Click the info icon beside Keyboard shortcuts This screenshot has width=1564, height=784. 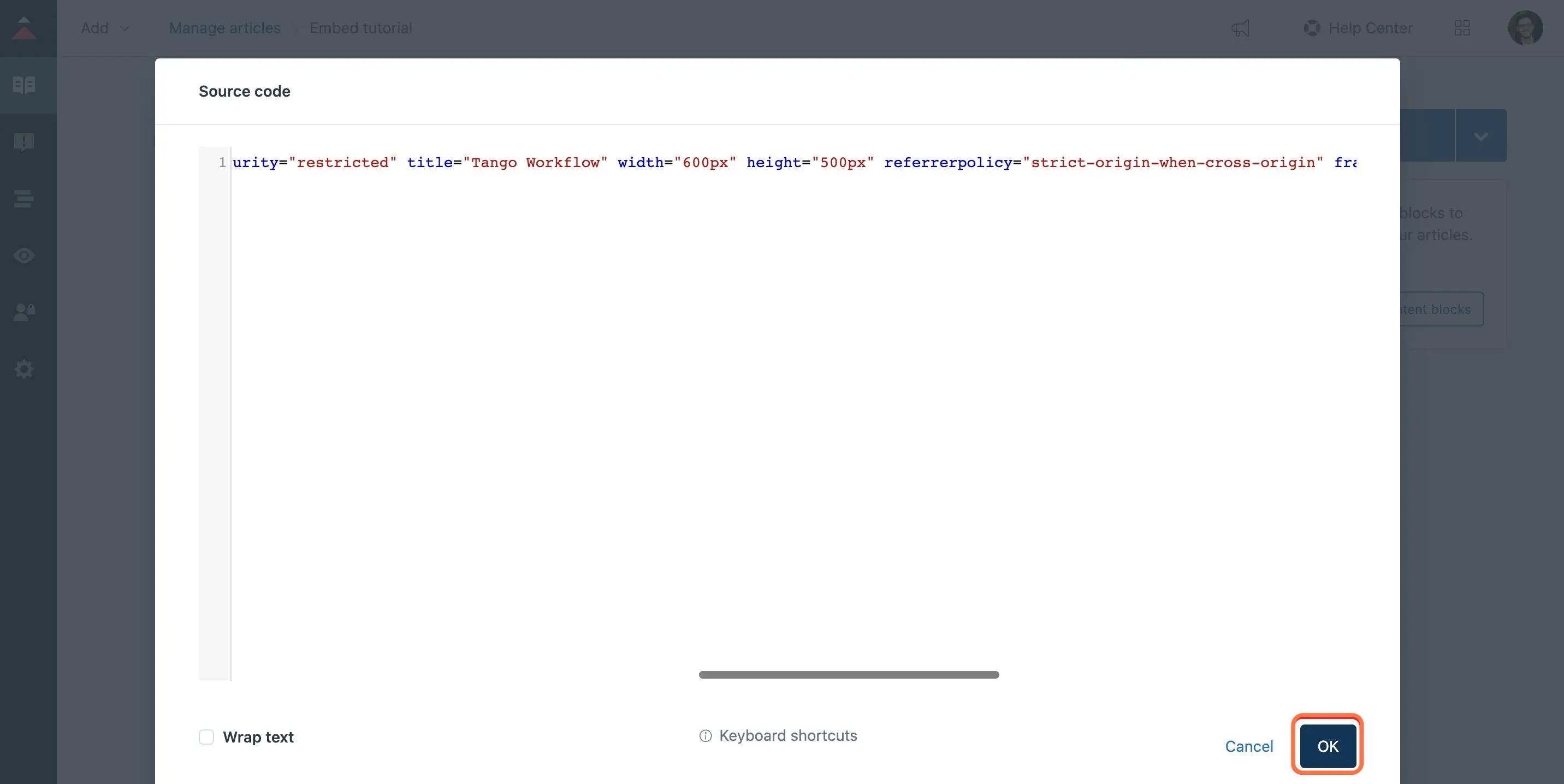point(705,736)
